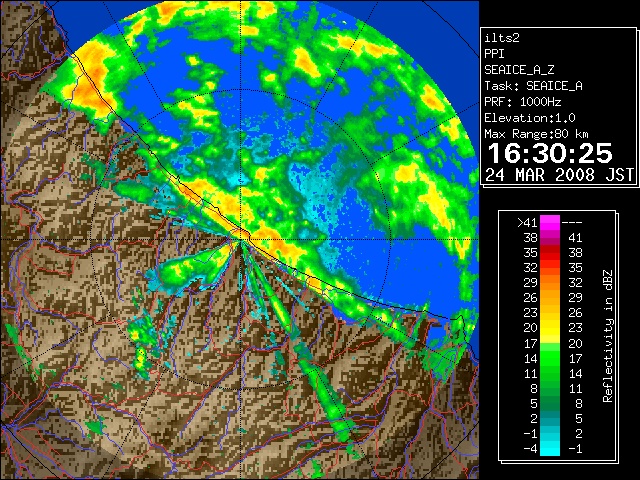The image size is (640, 480).
Task: Click the 'Elevation:1.0' text
Action: pyautogui.click(x=530, y=118)
